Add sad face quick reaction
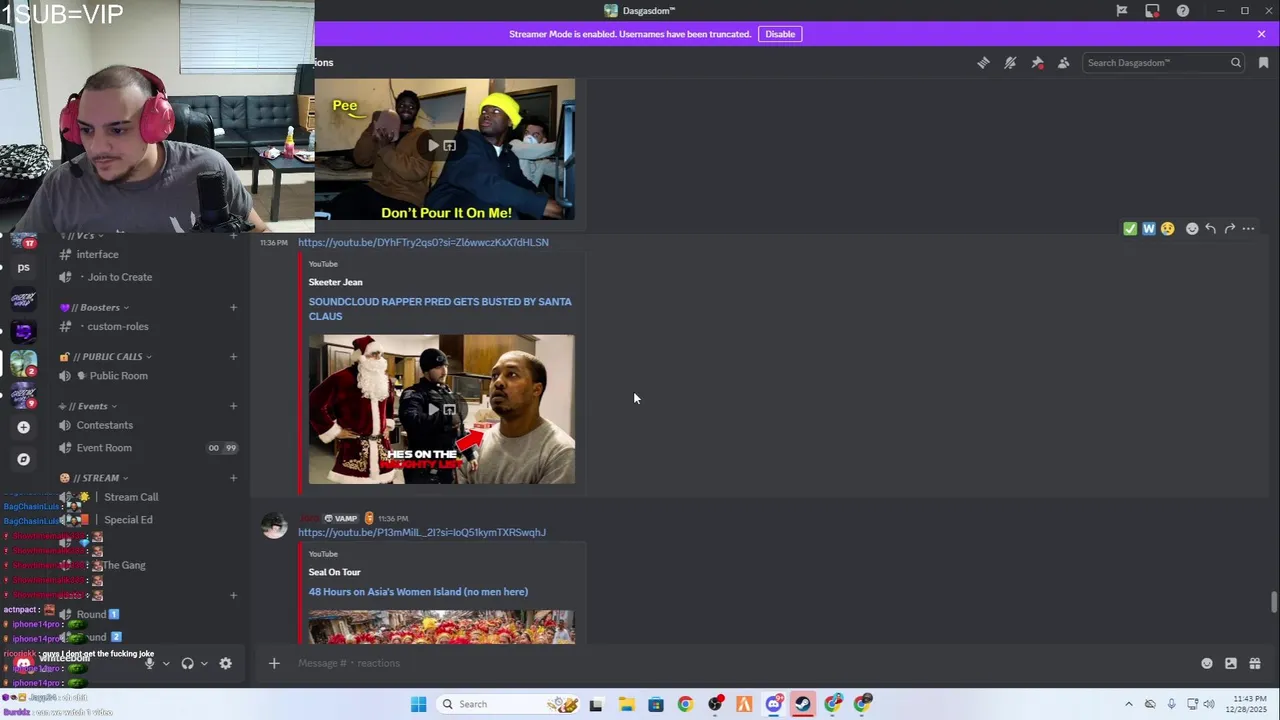1280x720 pixels. tap(1167, 229)
